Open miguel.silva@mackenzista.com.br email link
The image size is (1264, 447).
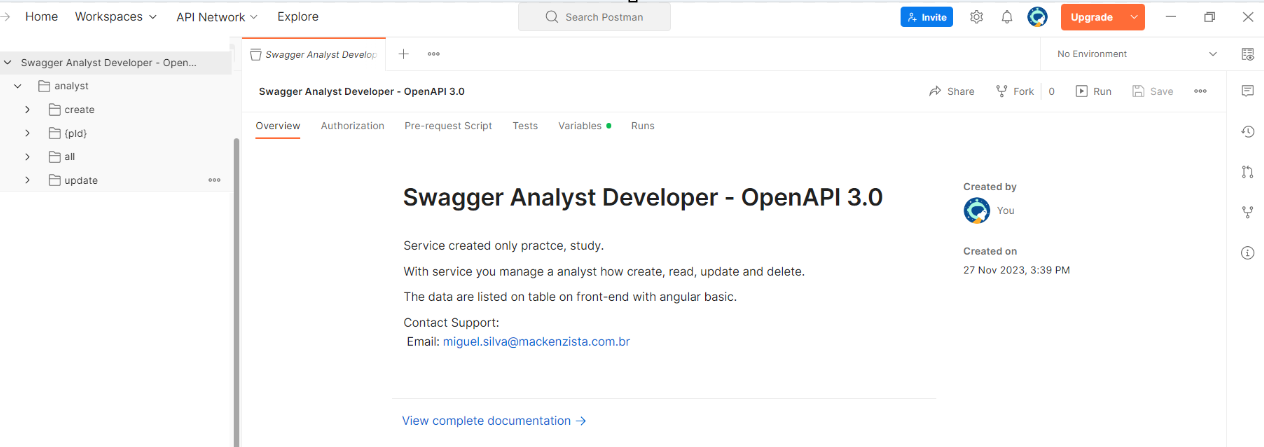coord(536,342)
